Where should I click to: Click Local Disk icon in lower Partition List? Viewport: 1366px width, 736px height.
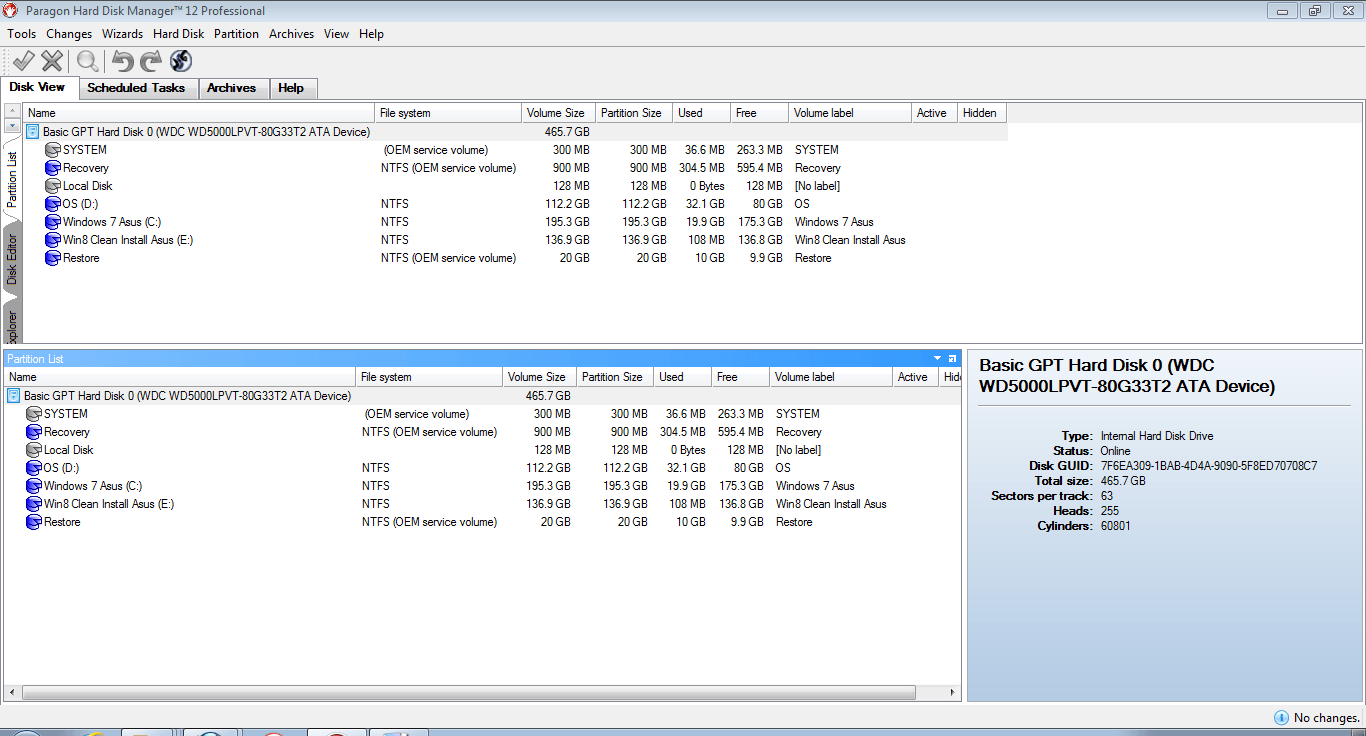tap(34, 450)
